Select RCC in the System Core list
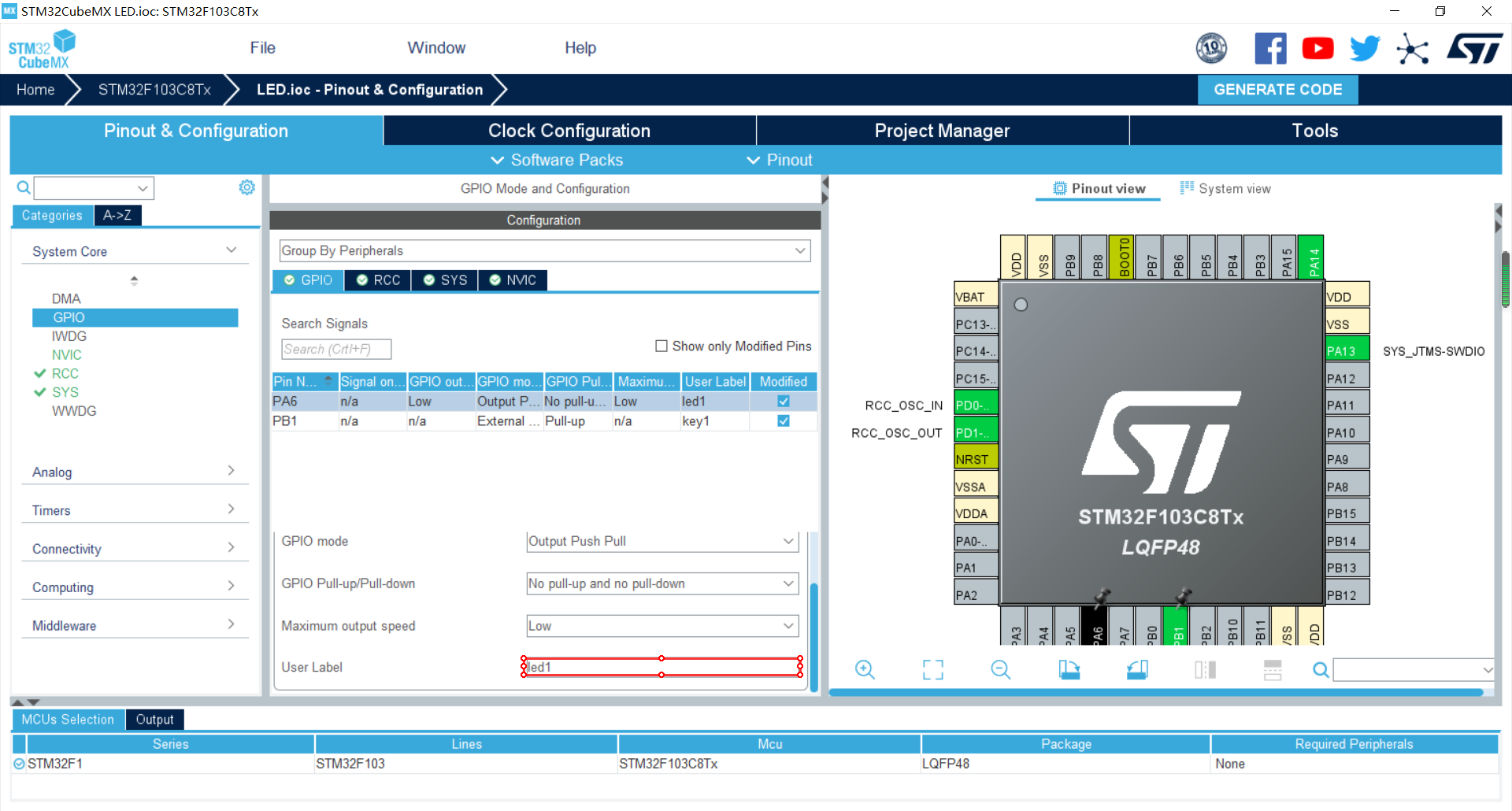Image resolution: width=1512 pixels, height=811 pixels. click(65, 373)
